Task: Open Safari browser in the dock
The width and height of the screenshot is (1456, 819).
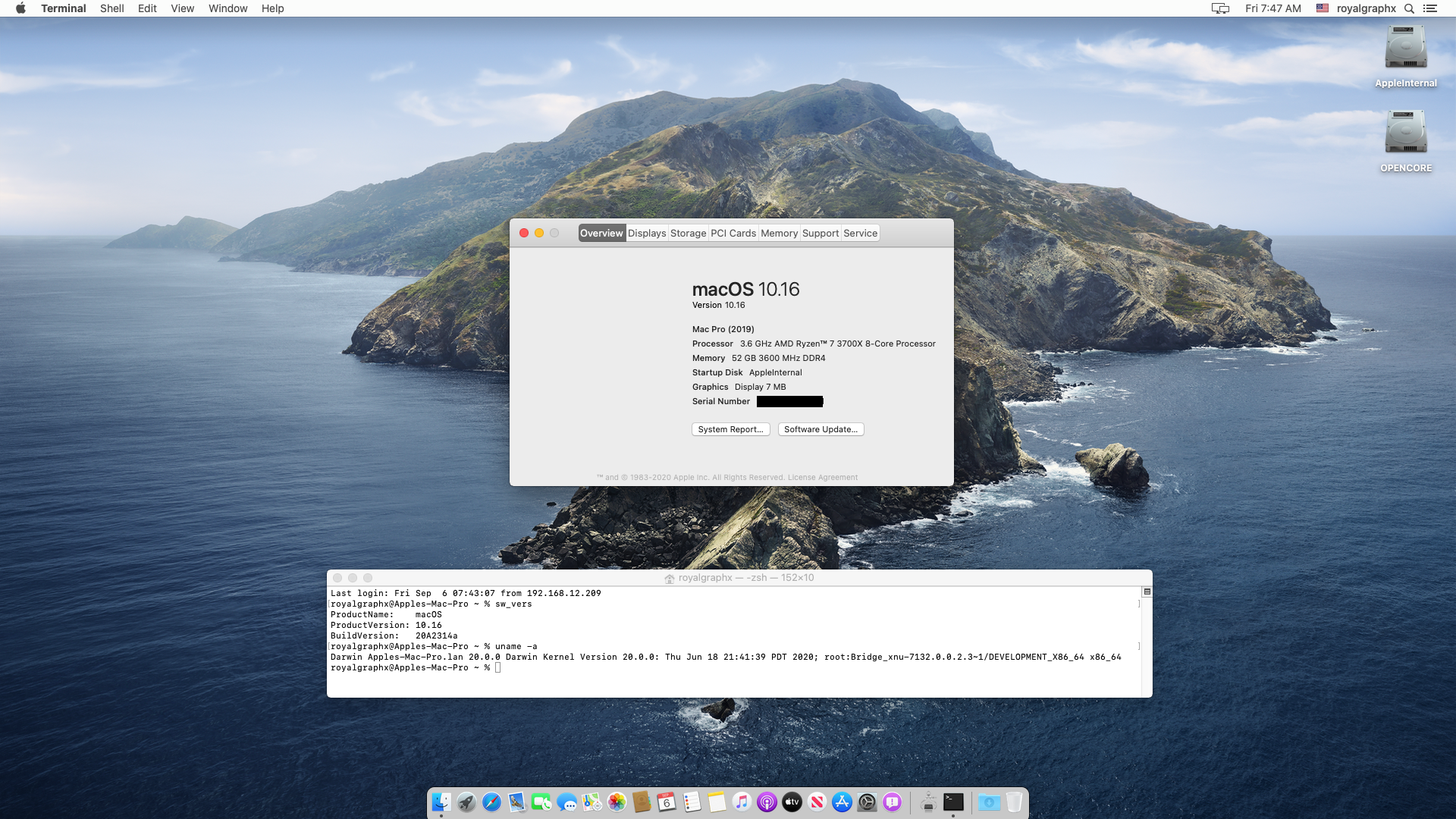Action: coord(491,802)
